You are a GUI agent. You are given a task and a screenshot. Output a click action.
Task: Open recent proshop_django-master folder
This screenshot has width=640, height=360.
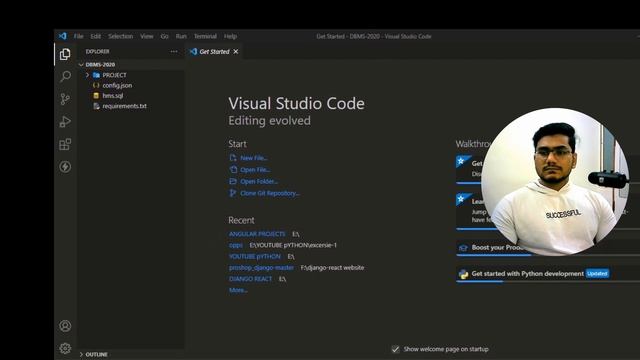(x=261, y=268)
